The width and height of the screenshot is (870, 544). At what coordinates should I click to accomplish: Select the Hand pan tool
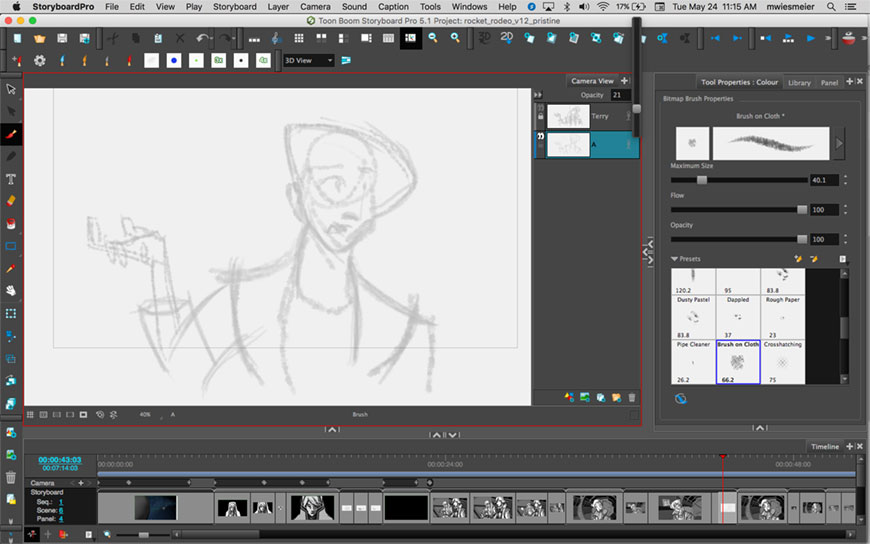click(11, 290)
